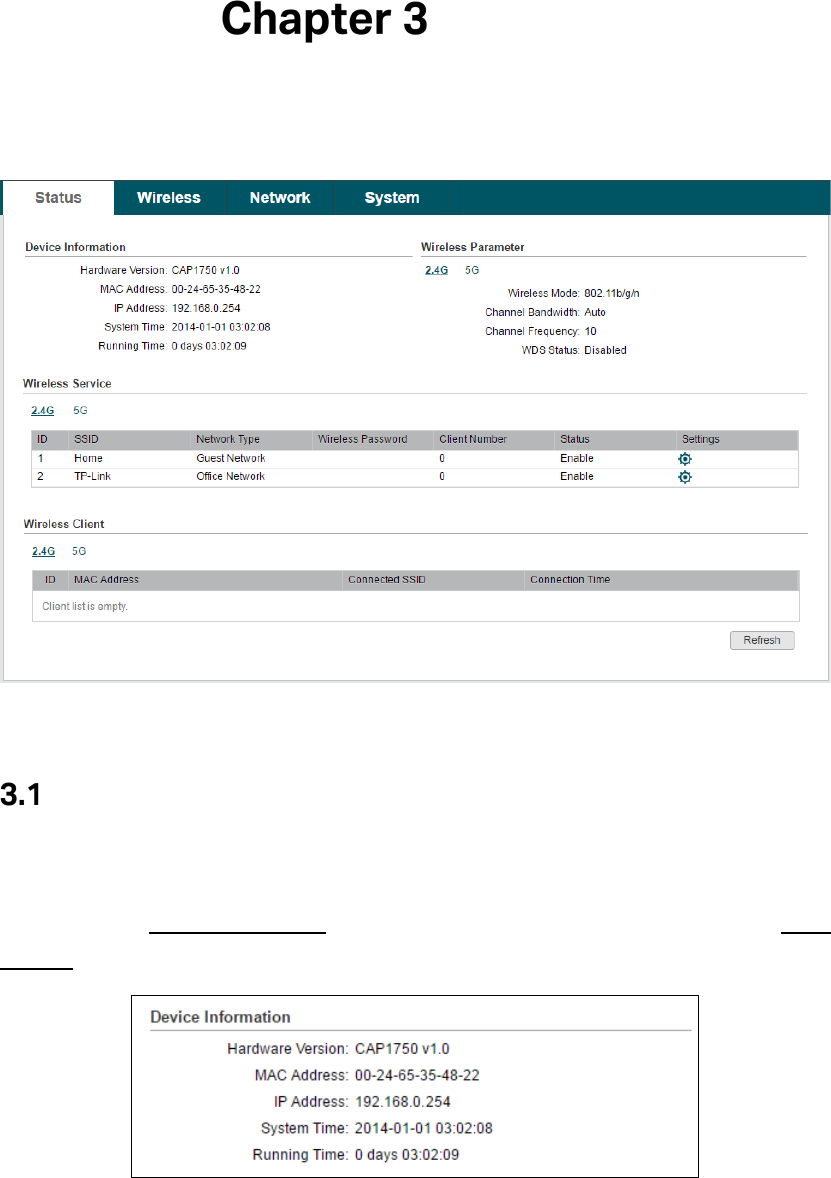Viewport: 831px width, 1178px height.
Task: Select 5G under Wireless Service
Action: tap(80, 410)
